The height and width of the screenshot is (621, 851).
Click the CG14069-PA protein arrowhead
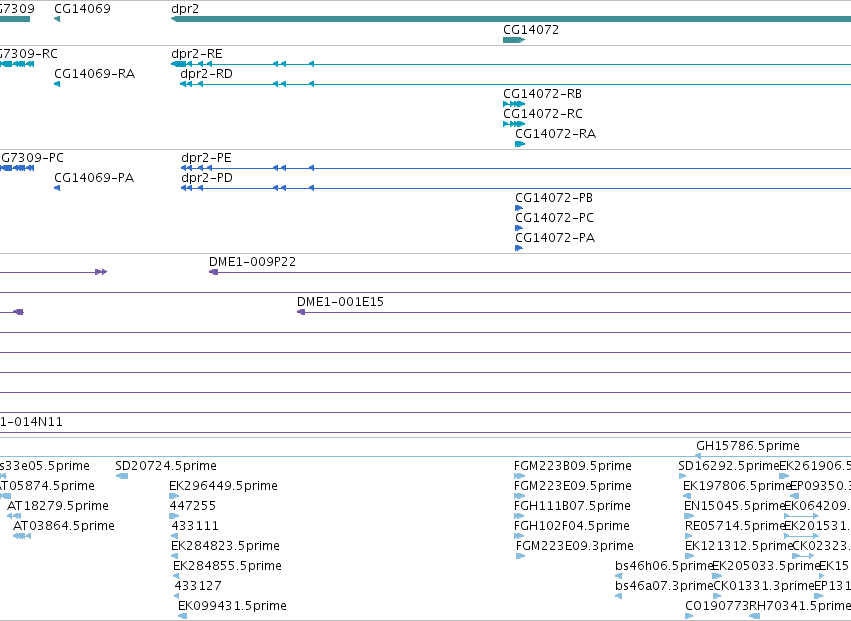coord(57,188)
